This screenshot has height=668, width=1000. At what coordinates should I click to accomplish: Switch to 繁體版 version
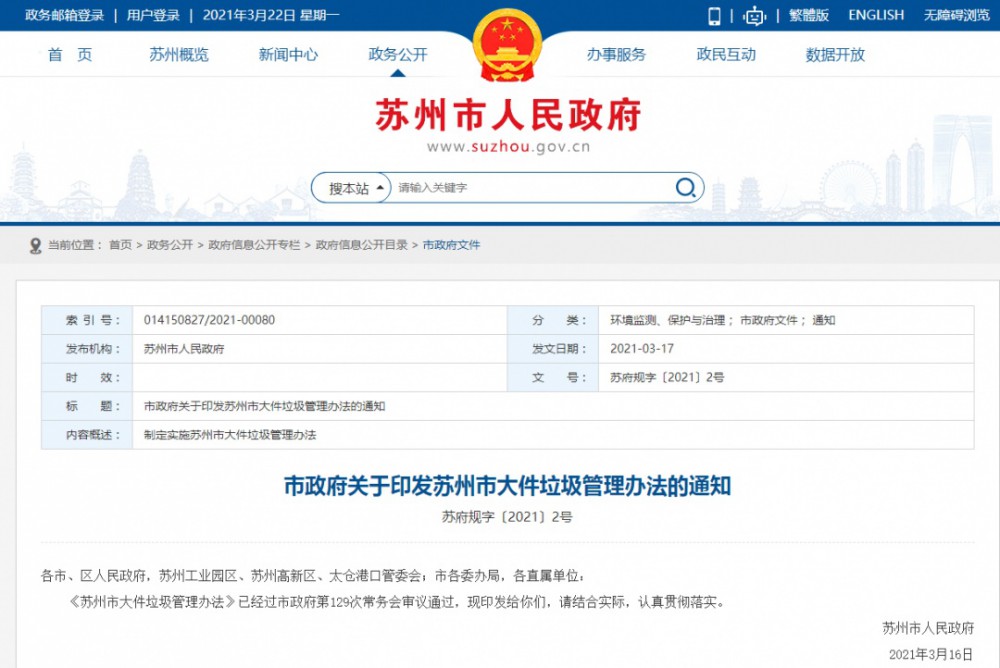[809, 15]
